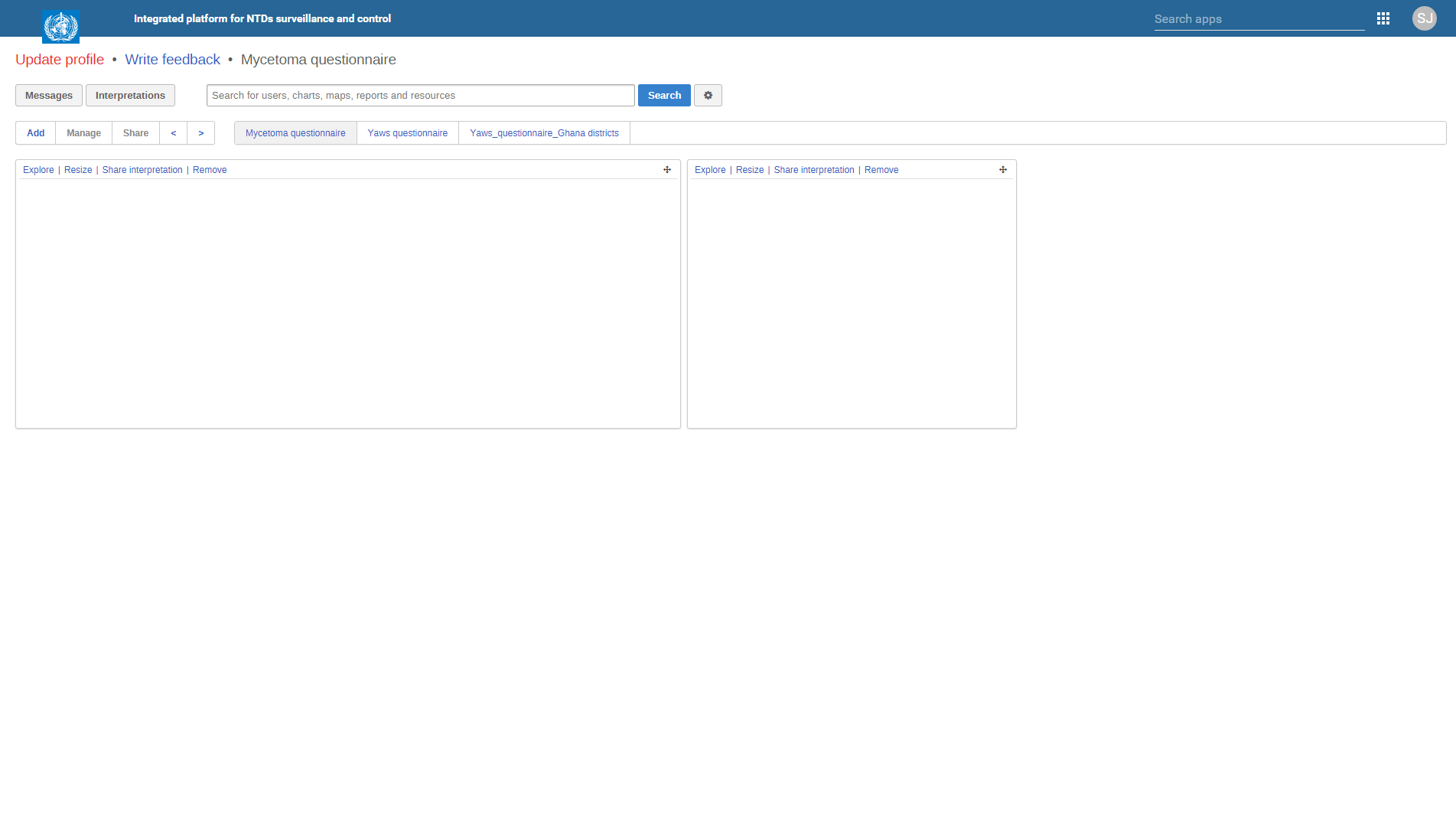Viewport: 1456px width, 826px height.
Task: Open the Interpretations button
Action: [130, 96]
